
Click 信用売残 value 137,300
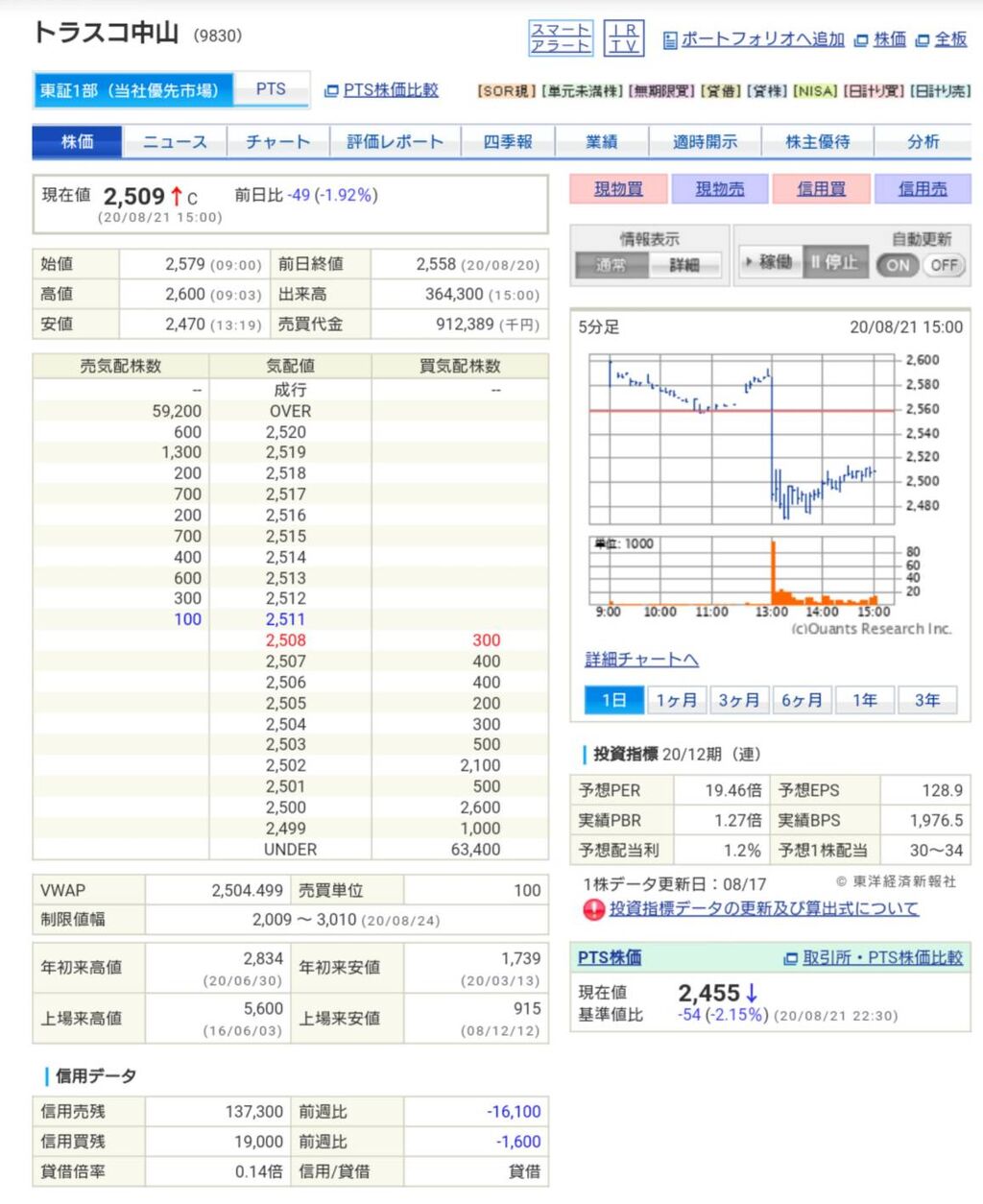[253, 1111]
